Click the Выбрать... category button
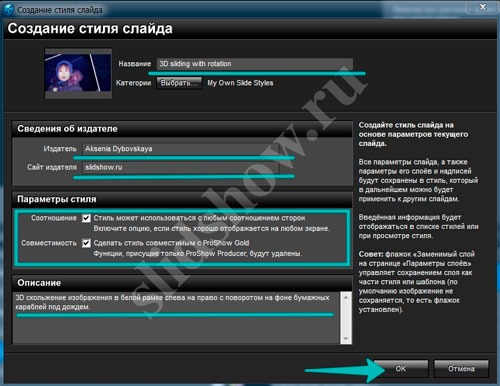The image size is (500, 386). point(179,83)
